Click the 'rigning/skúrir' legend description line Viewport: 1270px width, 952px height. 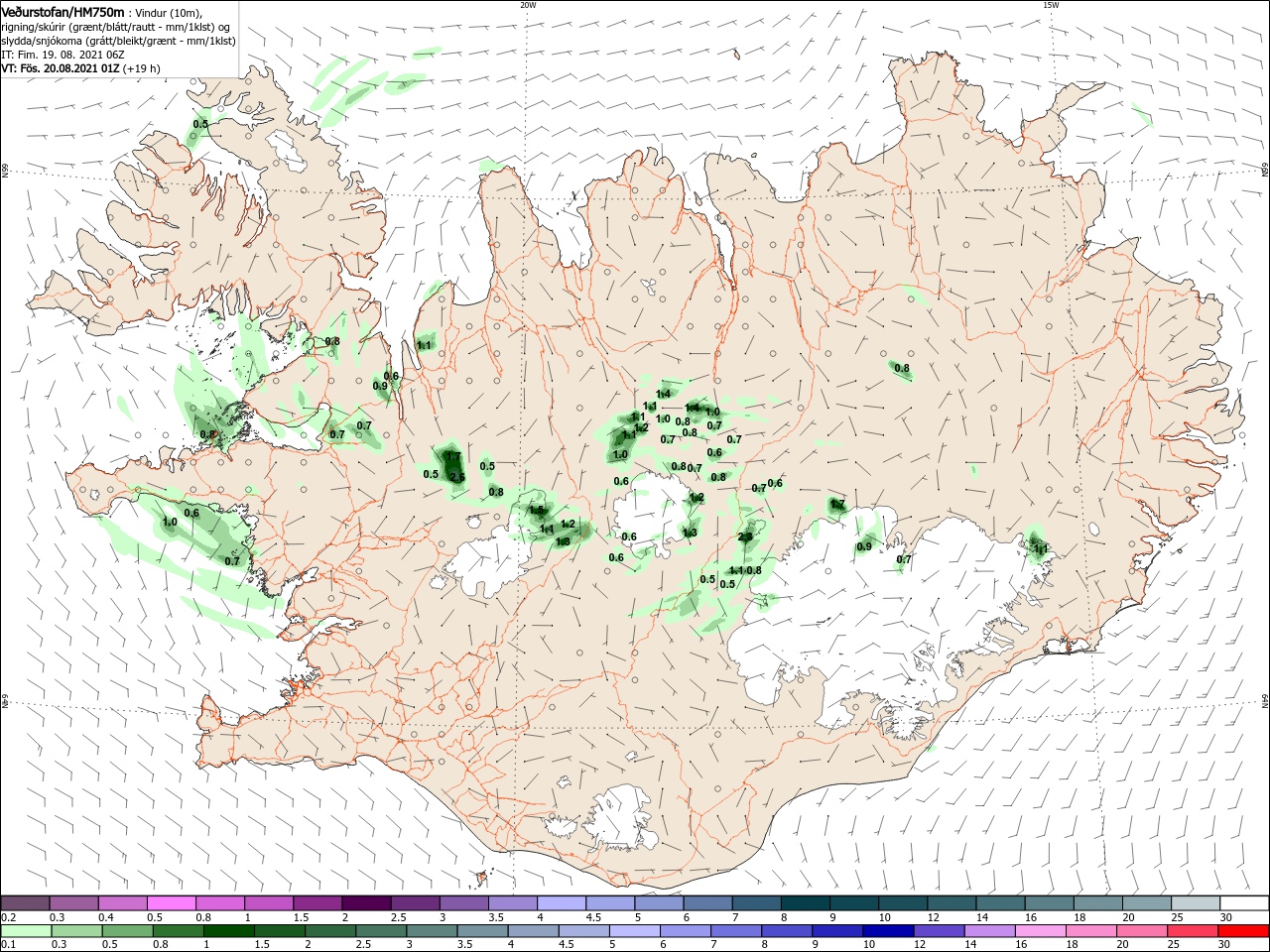(x=117, y=27)
